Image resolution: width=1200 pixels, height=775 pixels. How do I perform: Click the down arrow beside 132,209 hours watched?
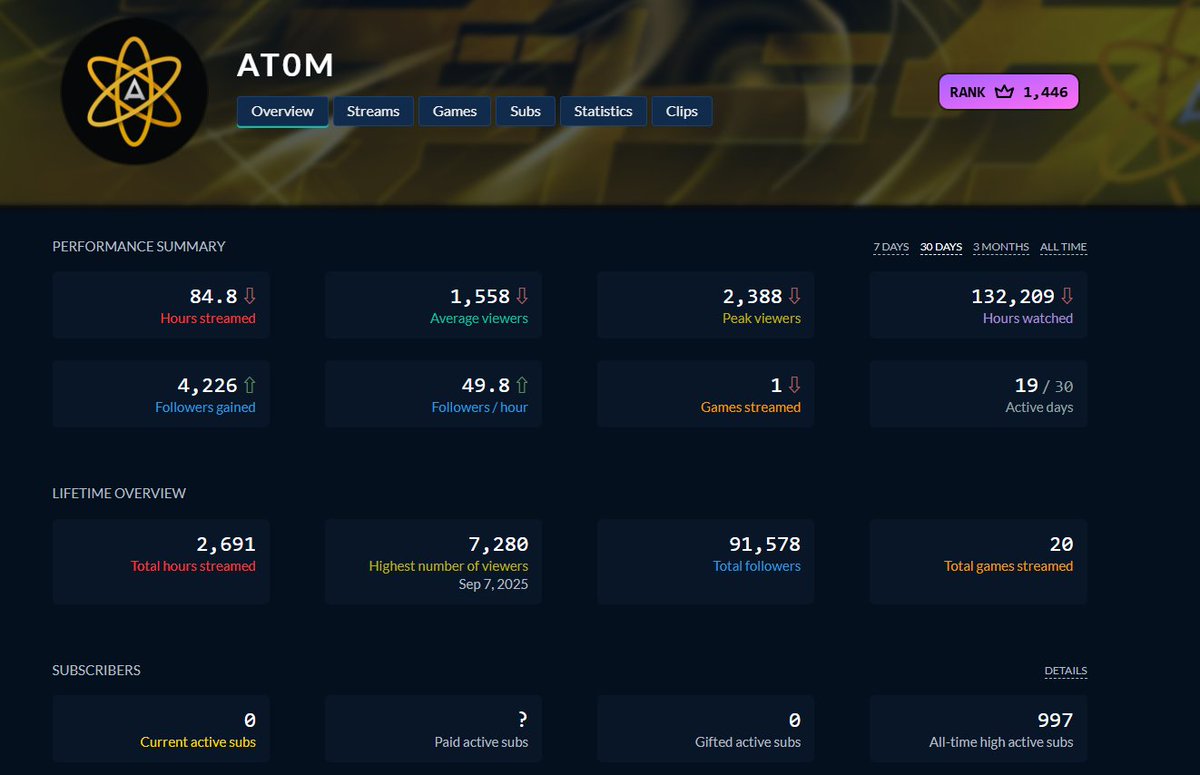[1067, 296]
